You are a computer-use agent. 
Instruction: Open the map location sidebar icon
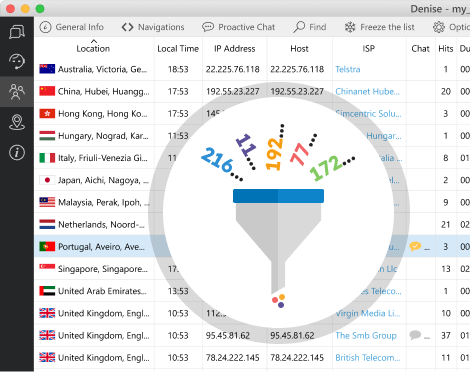pos(17,122)
